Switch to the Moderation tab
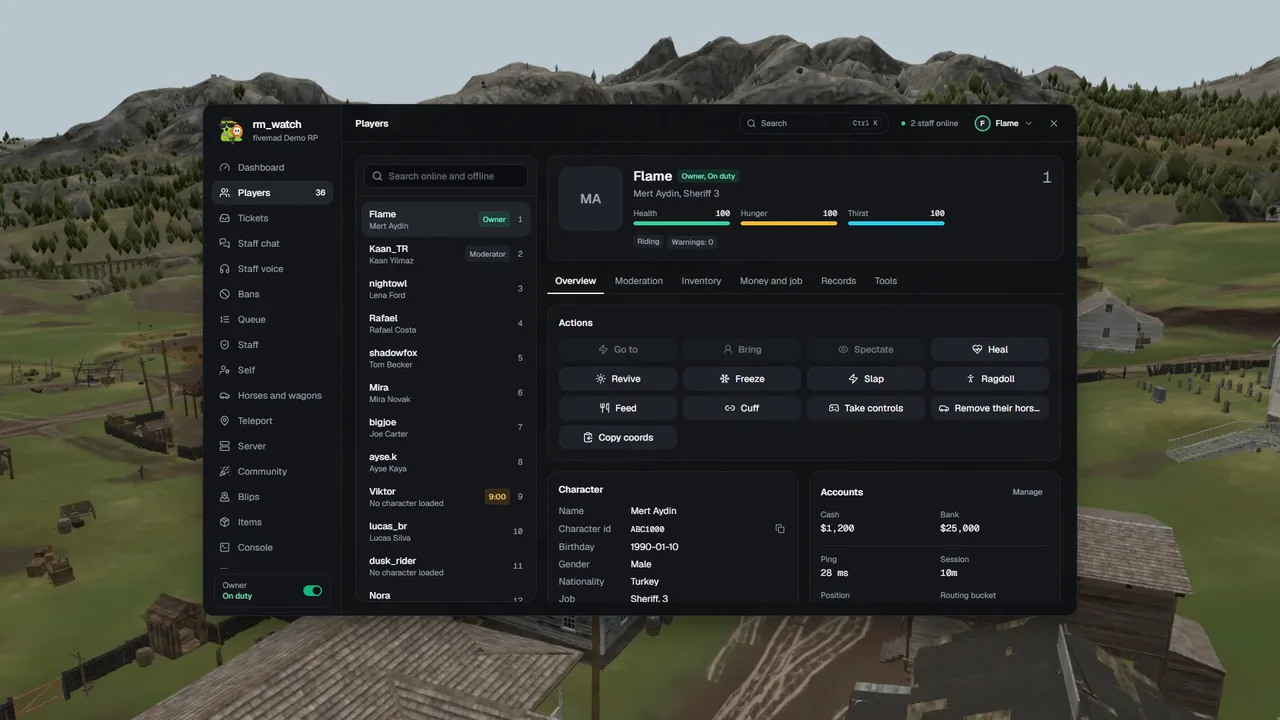 [639, 281]
